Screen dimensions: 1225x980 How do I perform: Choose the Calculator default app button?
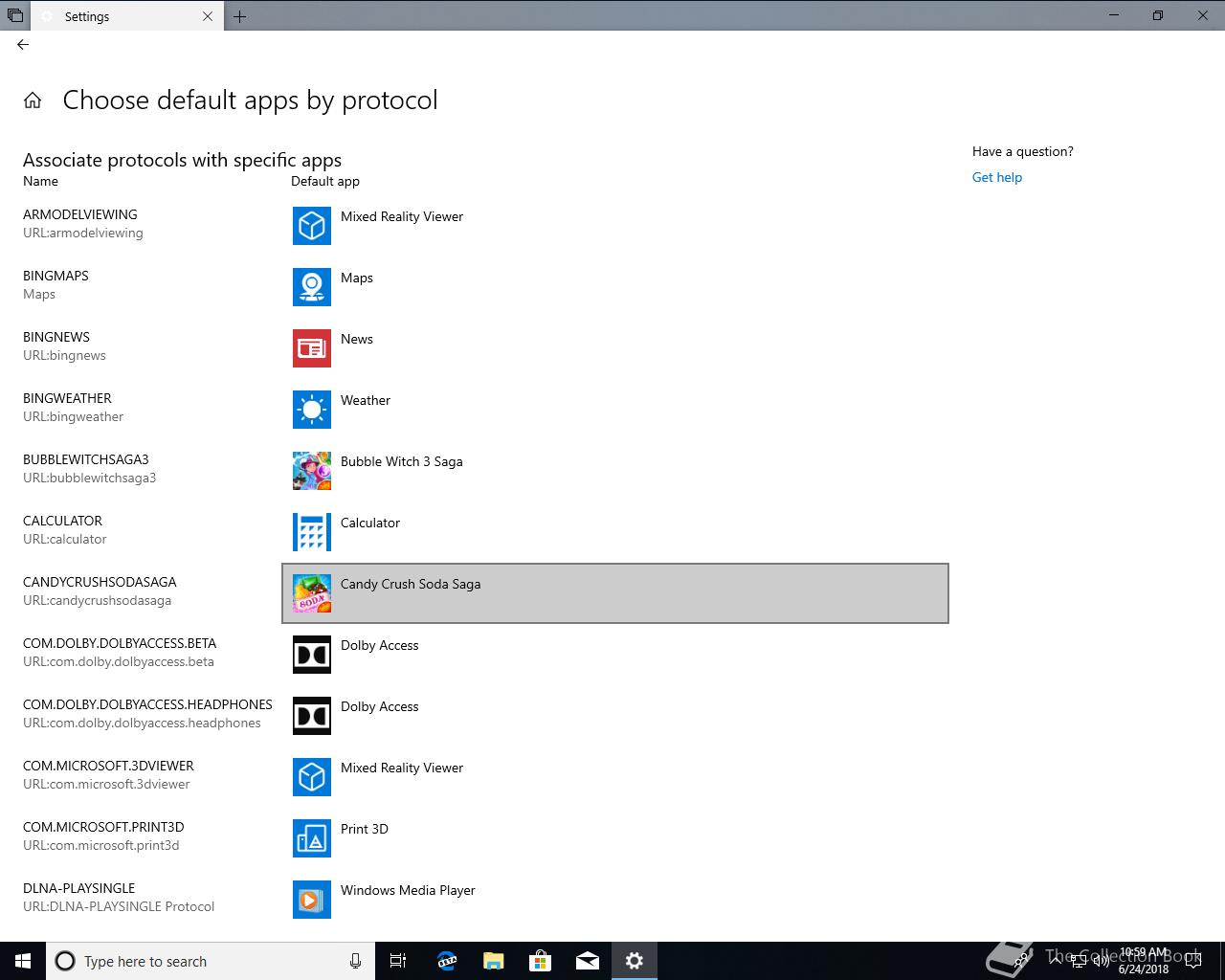(x=615, y=532)
